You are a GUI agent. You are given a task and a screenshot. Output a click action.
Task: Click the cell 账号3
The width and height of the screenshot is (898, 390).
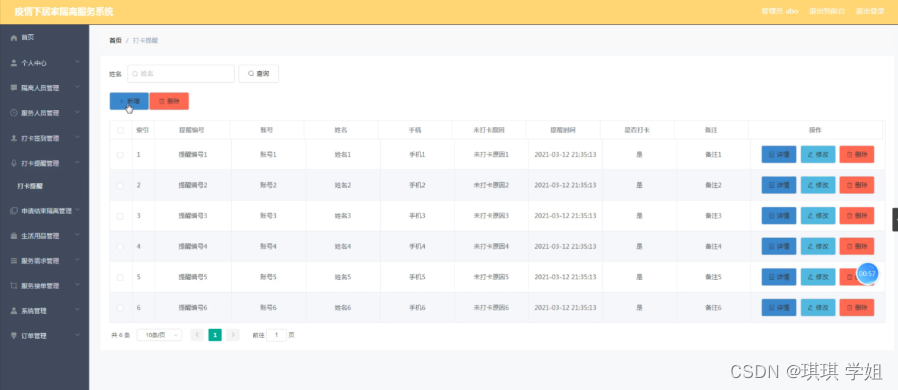[268, 216]
